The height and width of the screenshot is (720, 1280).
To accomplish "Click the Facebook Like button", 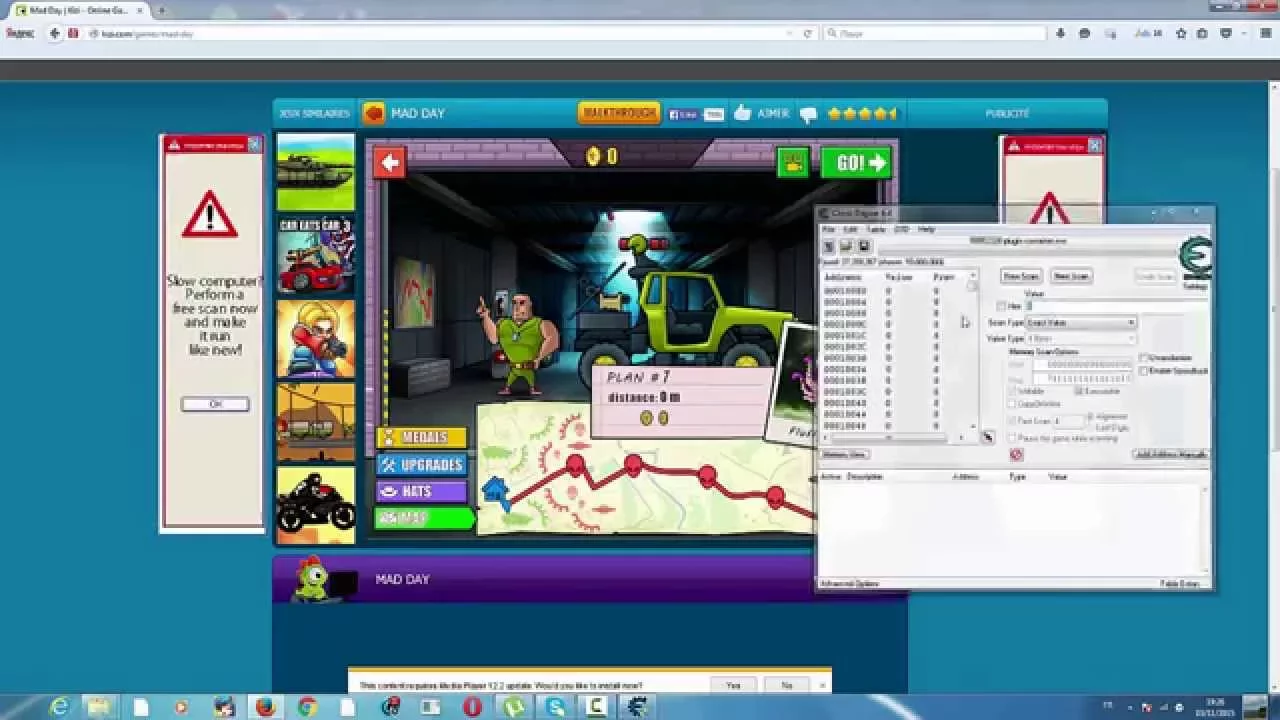I will point(684,114).
